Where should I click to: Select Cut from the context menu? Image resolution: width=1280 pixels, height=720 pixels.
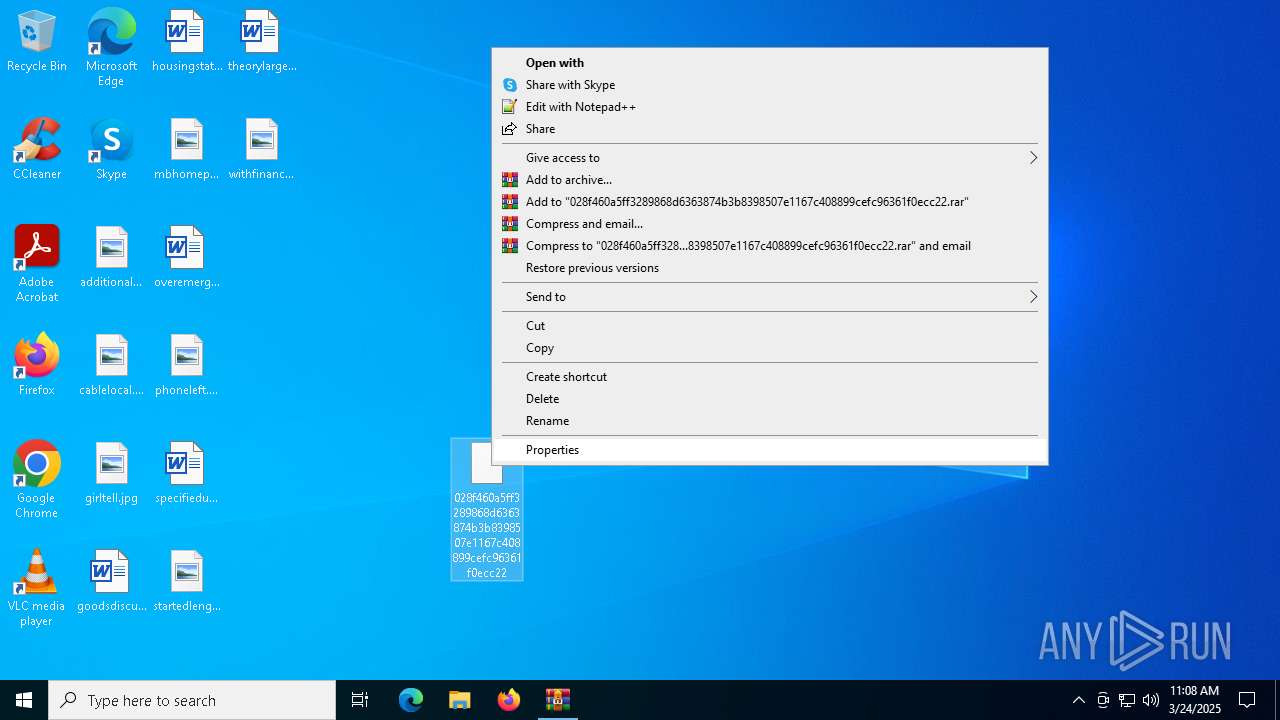[770, 326]
